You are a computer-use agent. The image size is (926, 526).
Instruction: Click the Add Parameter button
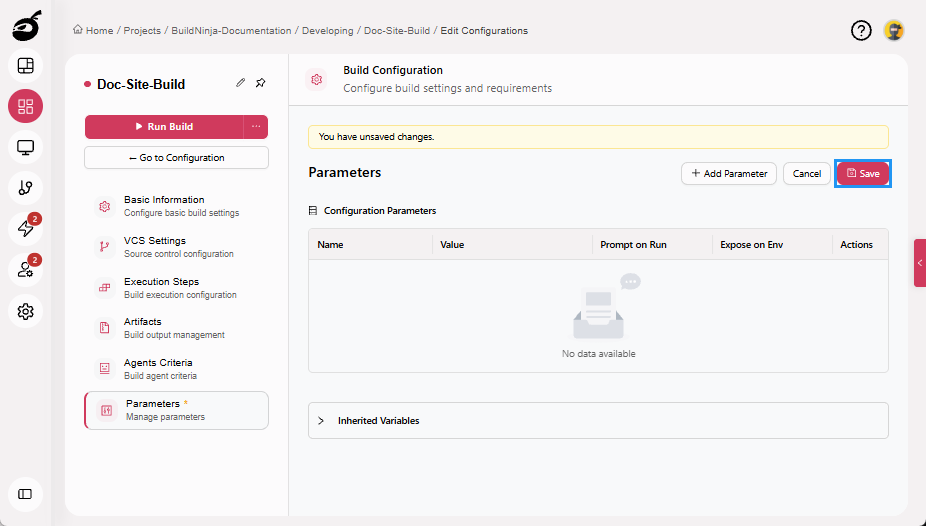click(x=729, y=174)
